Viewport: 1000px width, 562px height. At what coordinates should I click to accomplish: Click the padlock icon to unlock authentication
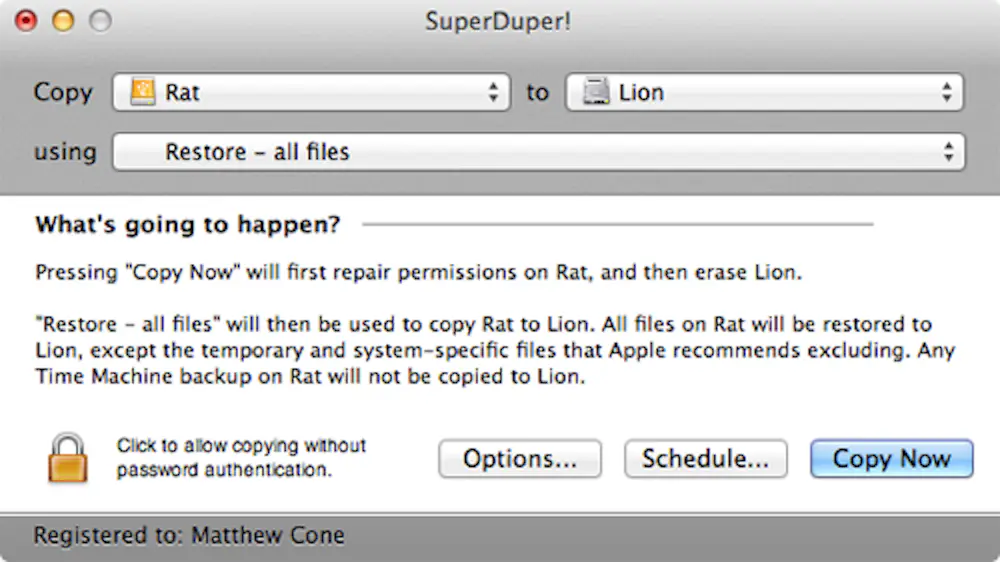(x=68, y=458)
